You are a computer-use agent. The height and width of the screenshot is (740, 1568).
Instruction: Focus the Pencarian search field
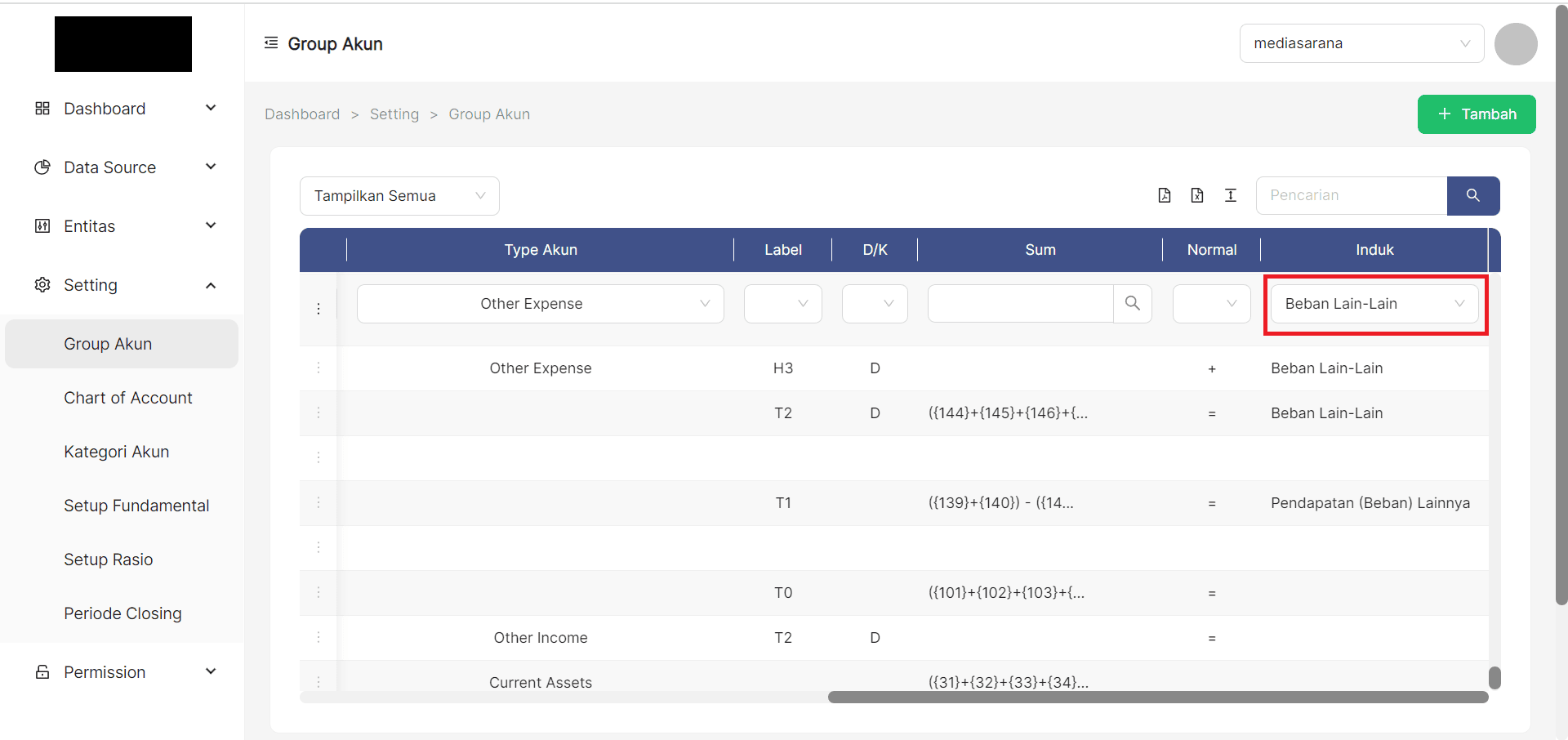click(1351, 196)
